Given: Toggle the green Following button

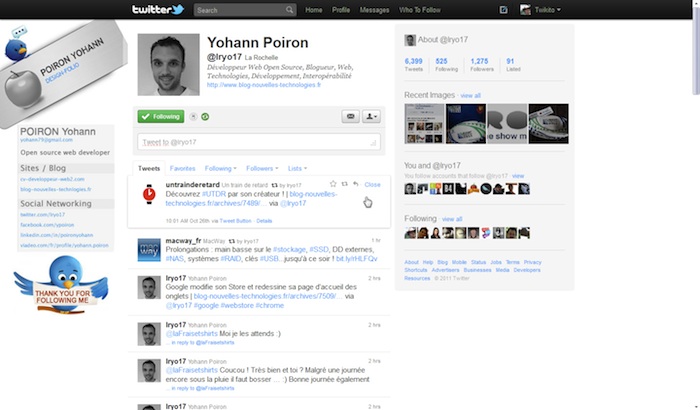Looking at the screenshot, I should [x=160, y=116].
